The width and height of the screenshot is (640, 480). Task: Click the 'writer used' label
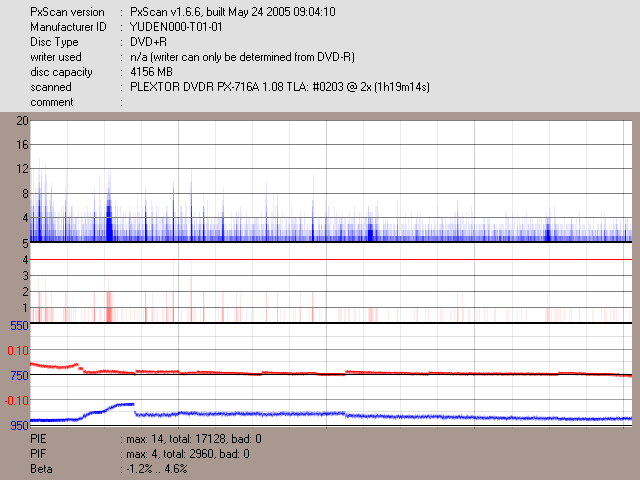(56, 57)
